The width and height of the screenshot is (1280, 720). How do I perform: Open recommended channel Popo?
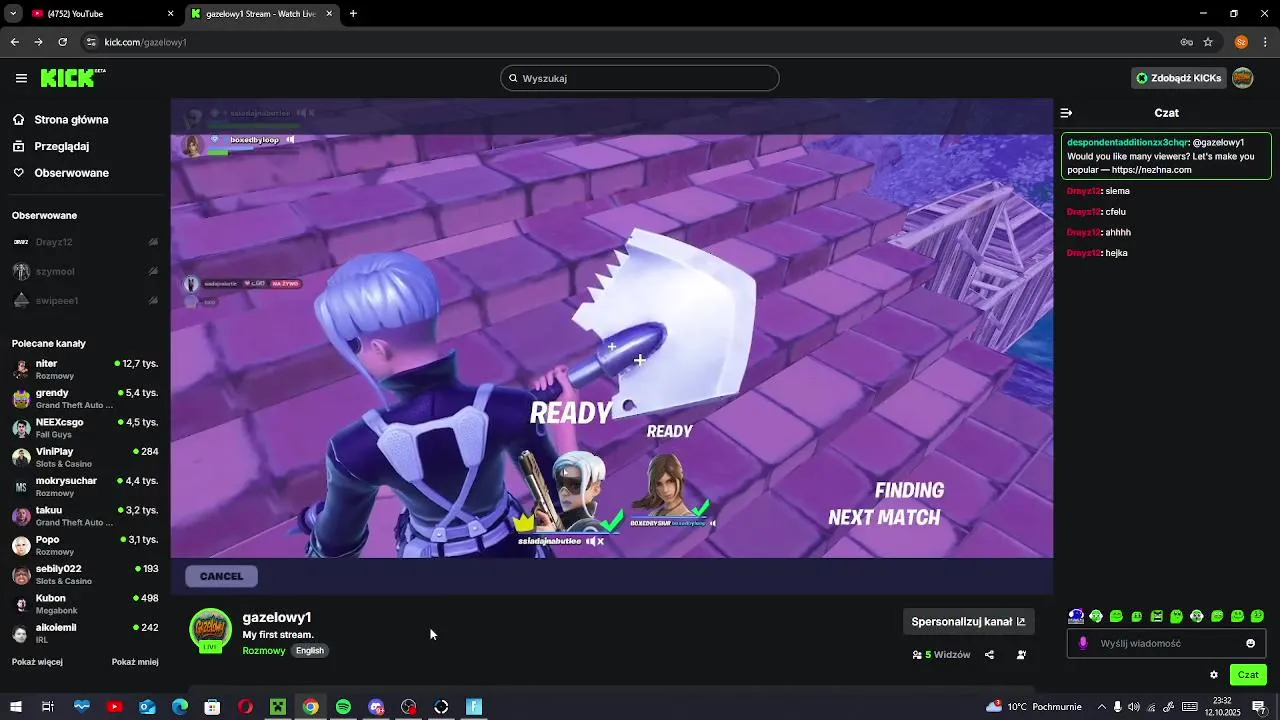click(x=85, y=545)
